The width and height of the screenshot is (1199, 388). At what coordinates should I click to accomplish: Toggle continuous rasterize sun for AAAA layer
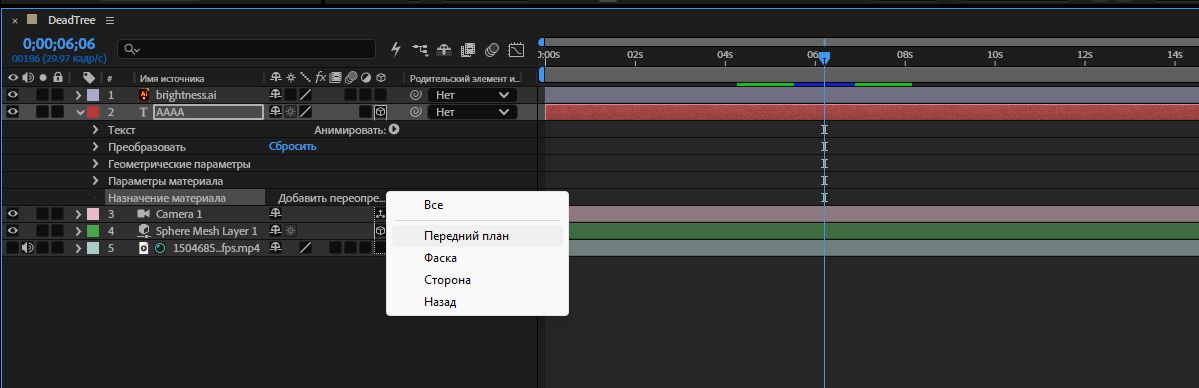(290, 112)
